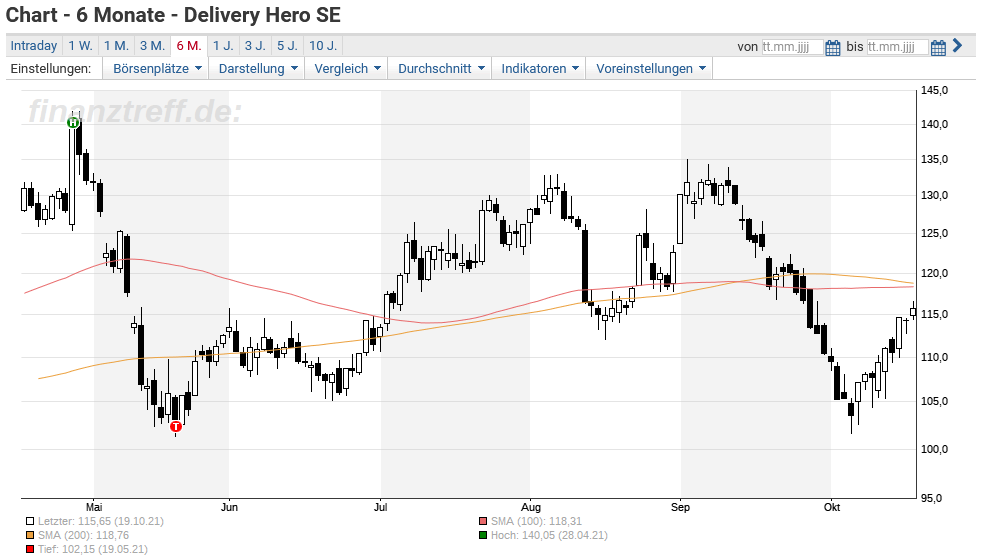
Task: Expand the Vergleich dropdown
Action: [347, 68]
